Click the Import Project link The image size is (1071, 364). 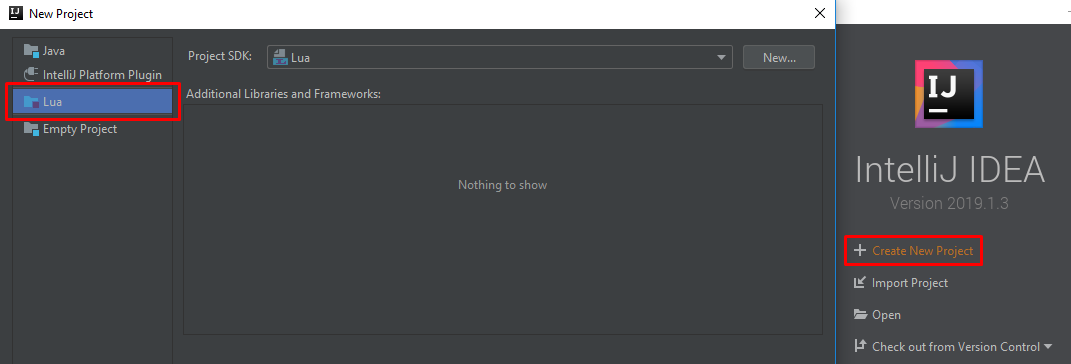click(x=910, y=283)
